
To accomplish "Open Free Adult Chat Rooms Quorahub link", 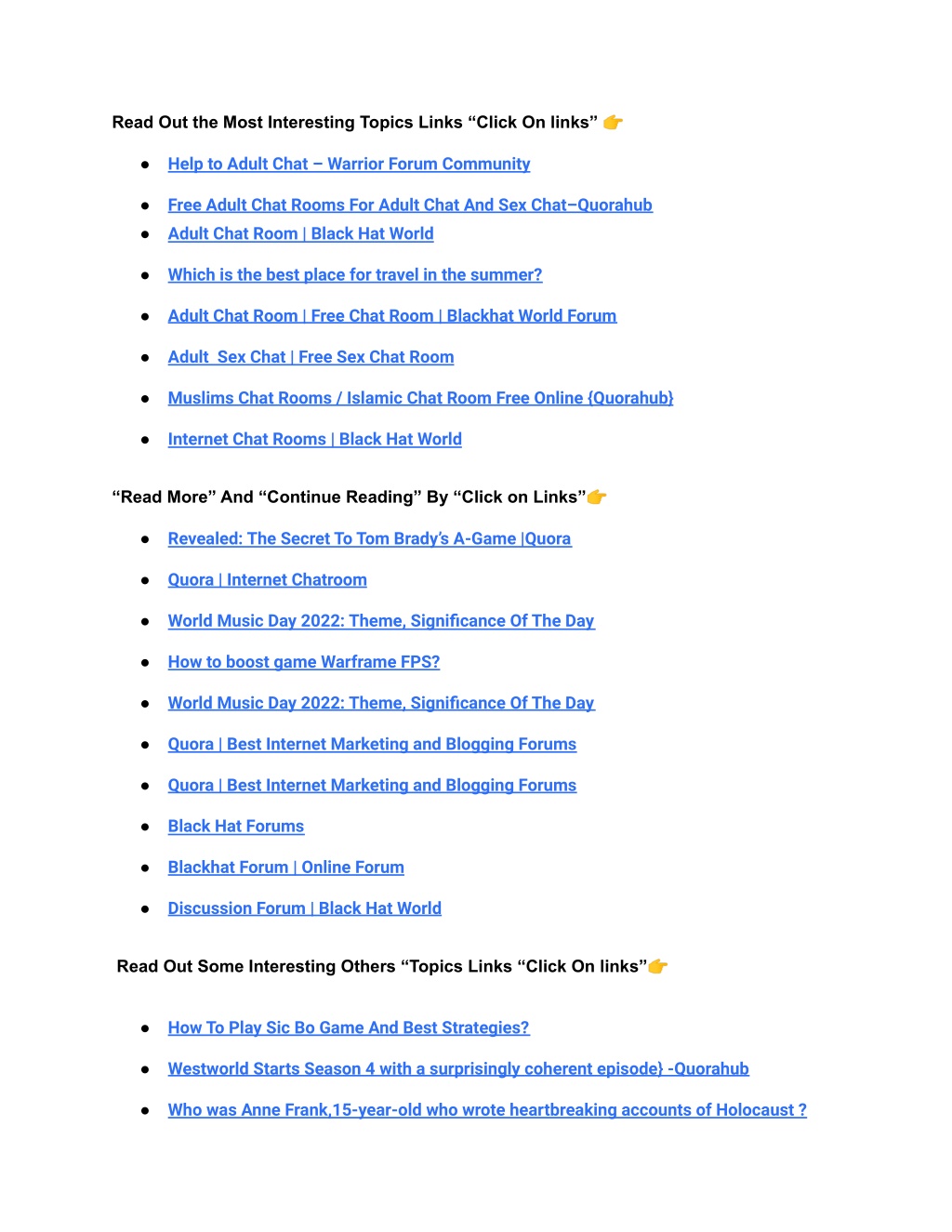I will click(x=410, y=205).
